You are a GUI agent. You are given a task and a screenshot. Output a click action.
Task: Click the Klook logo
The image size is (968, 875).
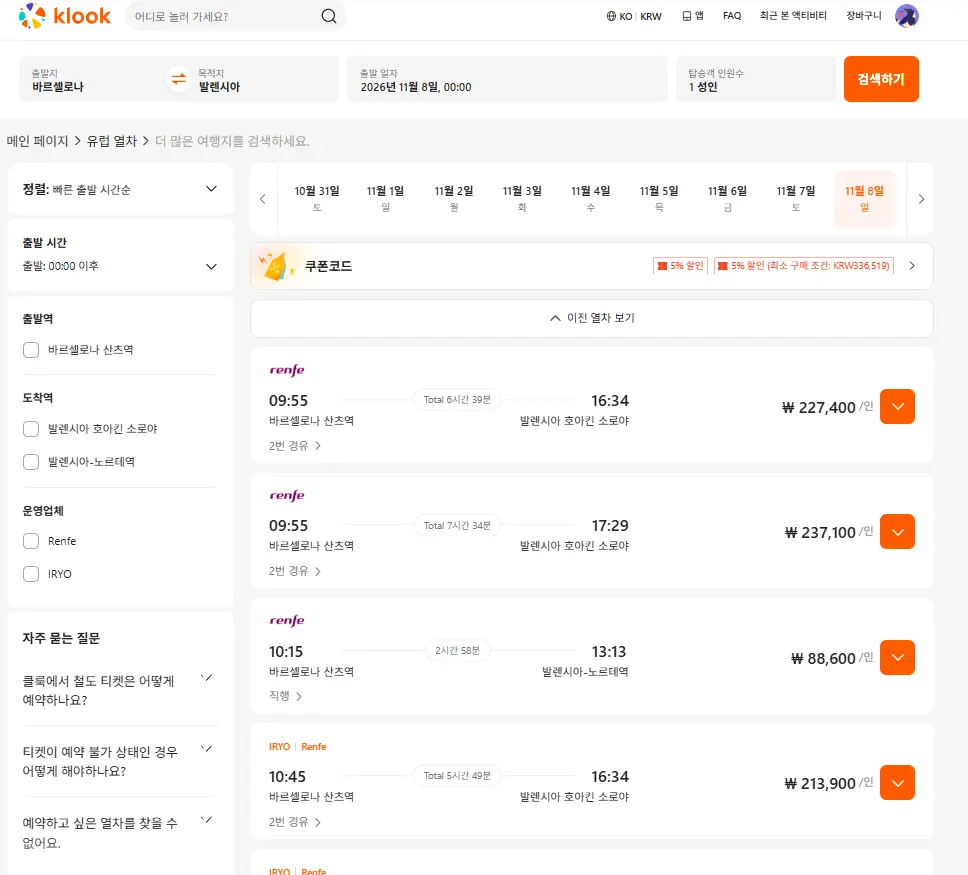tap(65, 16)
